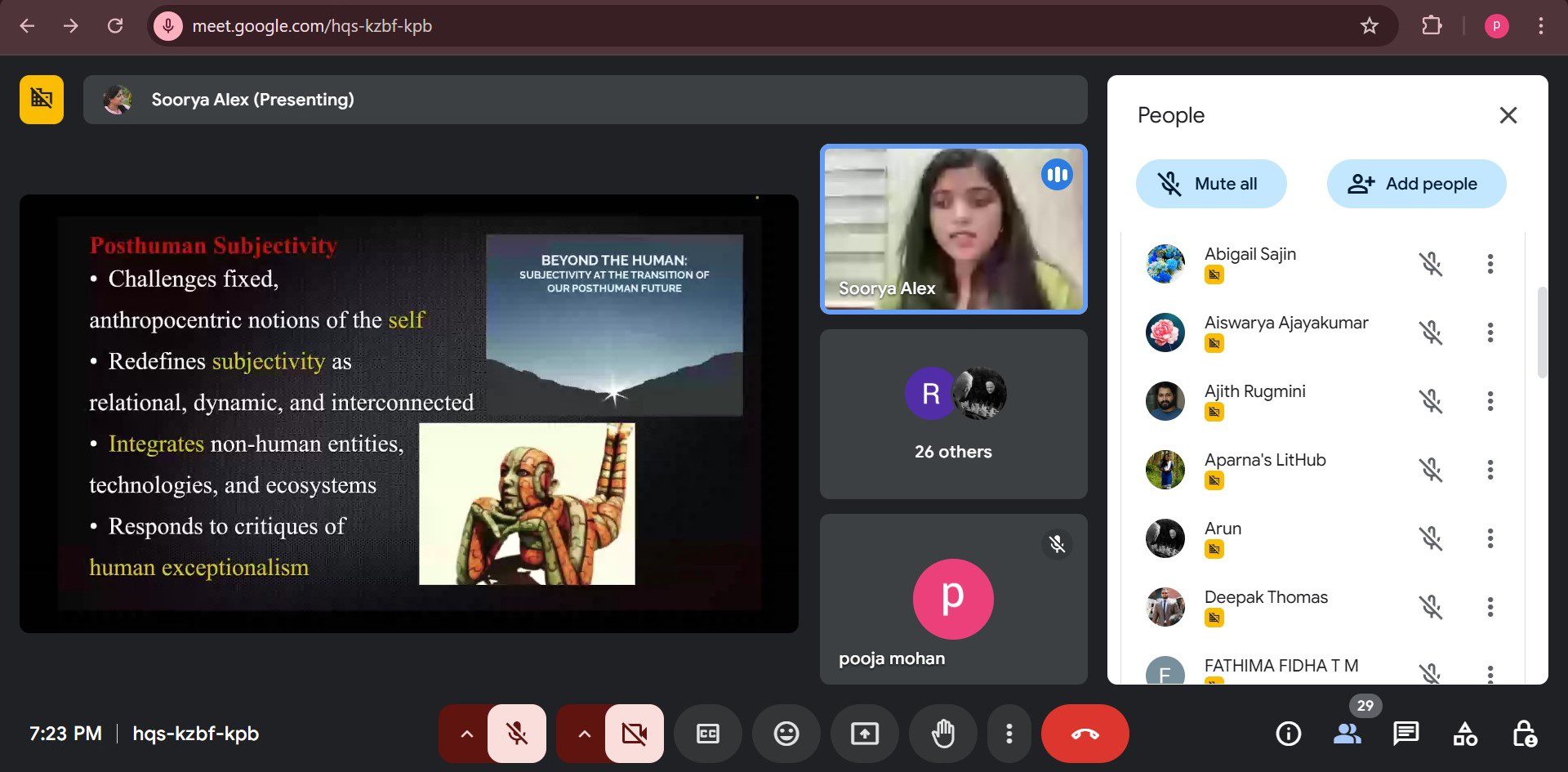This screenshot has width=1568, height=772.
Task: Open meeting details info icon
Action: click(x=1288, y=734)
